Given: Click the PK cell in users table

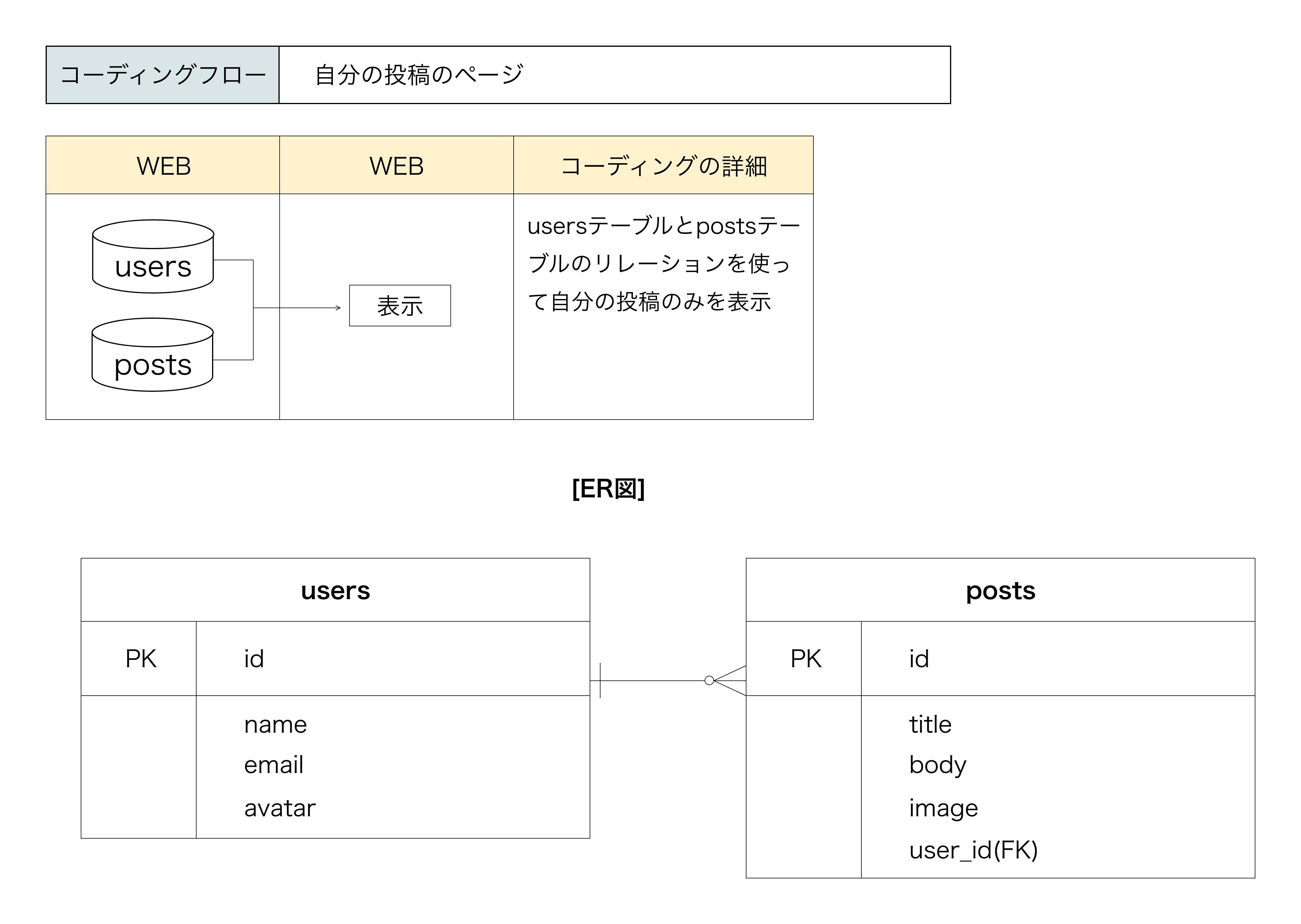Looking at the screenshot, I should tap(140, 659).
